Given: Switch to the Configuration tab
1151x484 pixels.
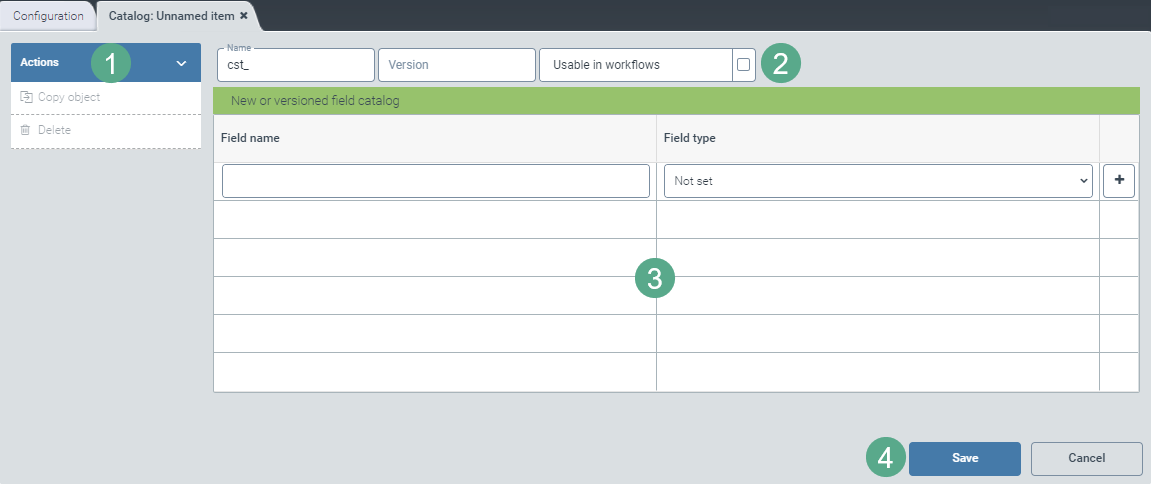Looking at the screenshot, I should pos(48,15).
